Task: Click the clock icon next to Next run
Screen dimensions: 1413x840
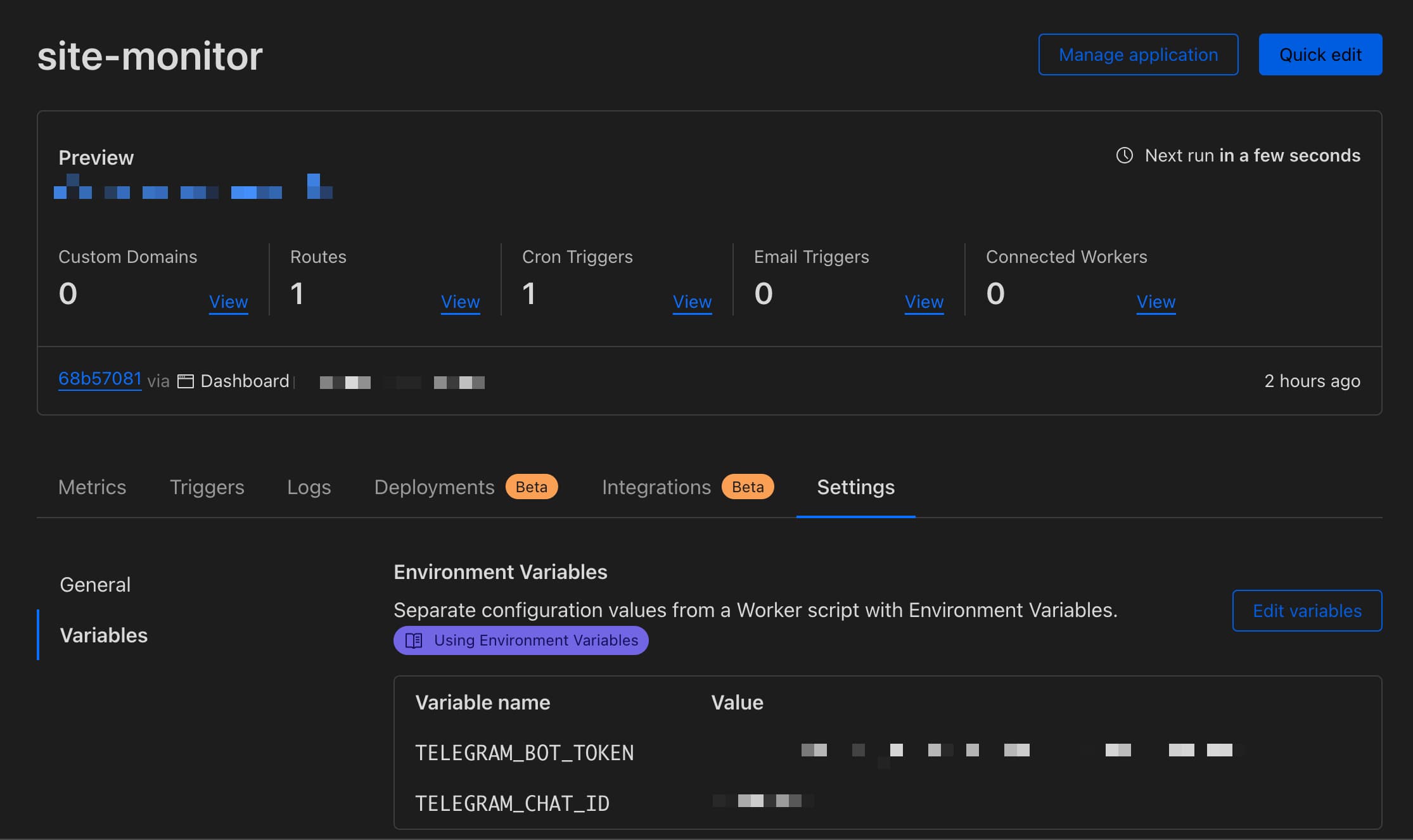Action: coord(1124,155)
